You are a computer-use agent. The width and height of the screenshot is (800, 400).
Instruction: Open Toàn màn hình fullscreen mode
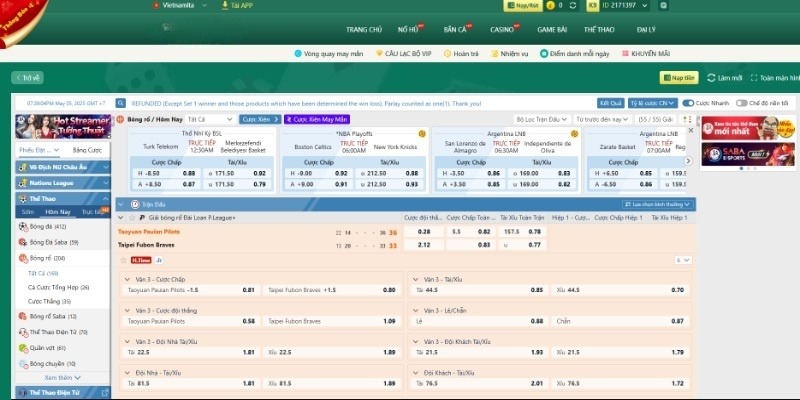tap(752, 77)
